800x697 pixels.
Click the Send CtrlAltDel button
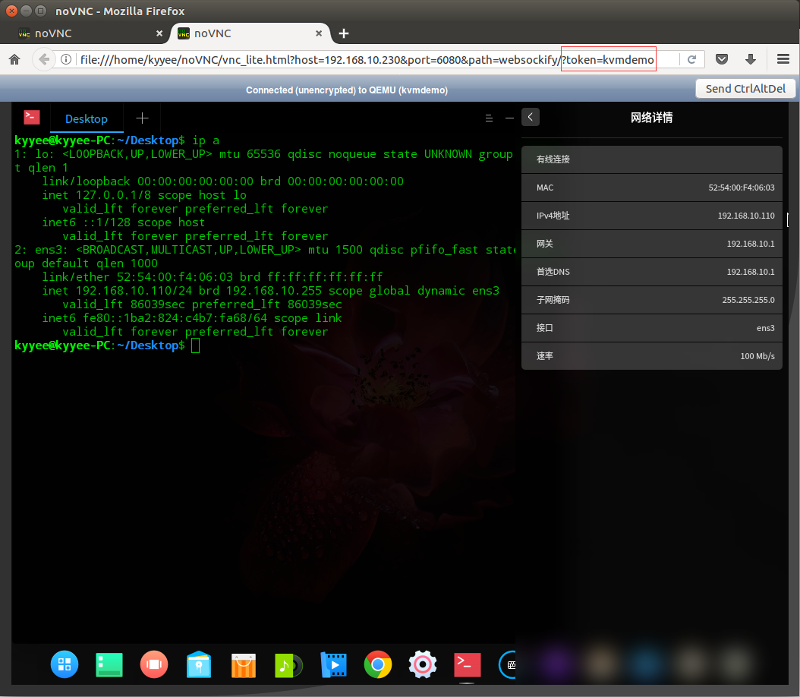pos(744,88)
